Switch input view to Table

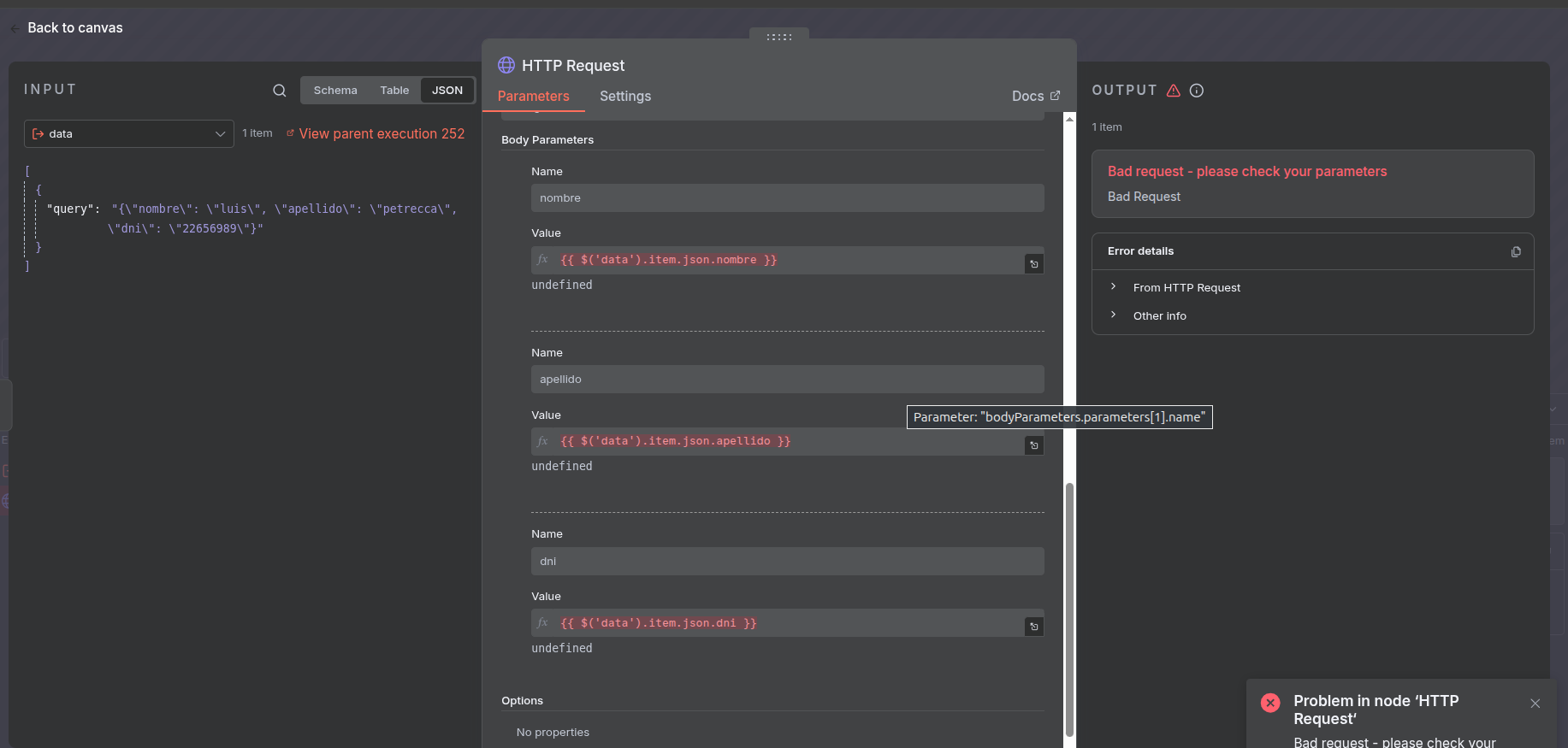tap(394, 91)
